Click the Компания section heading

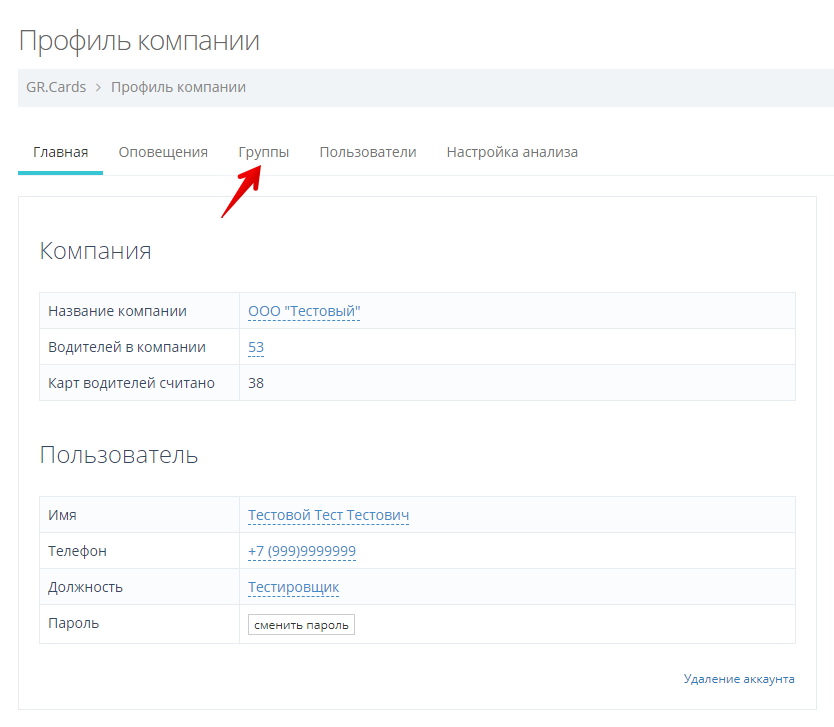pyautogui.click(x=95, y=251)
